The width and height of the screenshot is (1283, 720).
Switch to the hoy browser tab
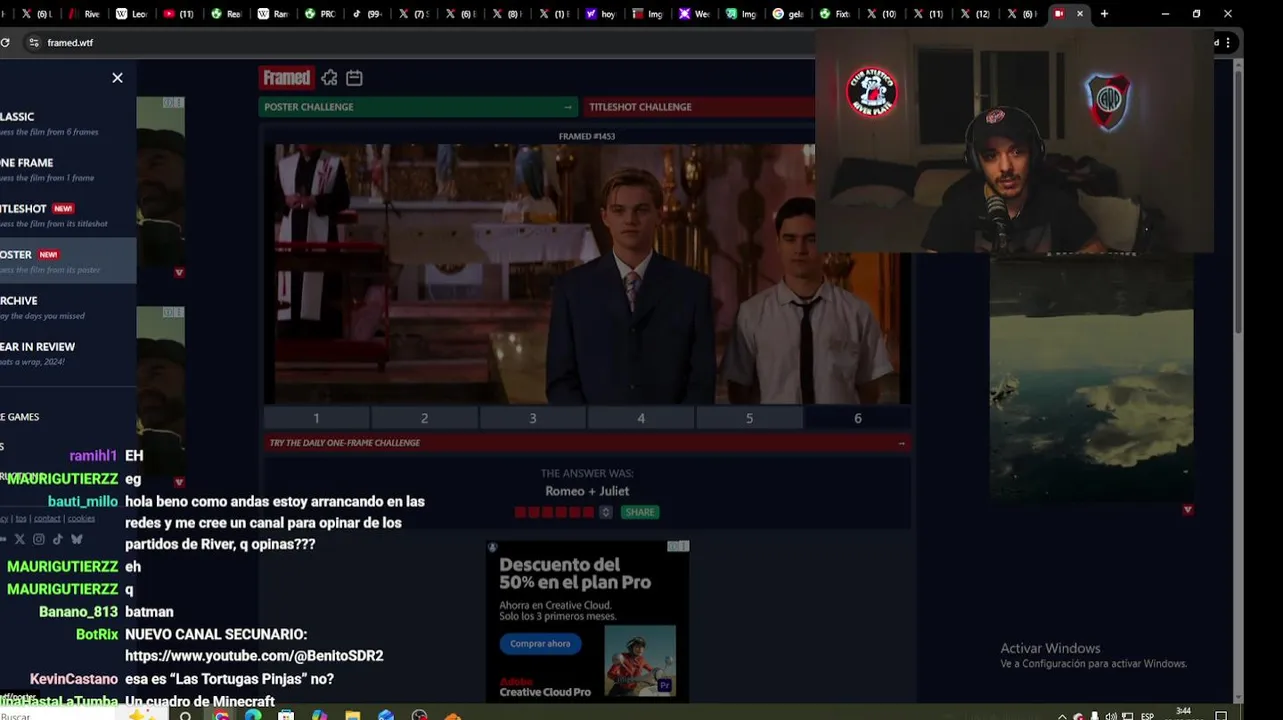pyautogui.click(x=600, y=14)
